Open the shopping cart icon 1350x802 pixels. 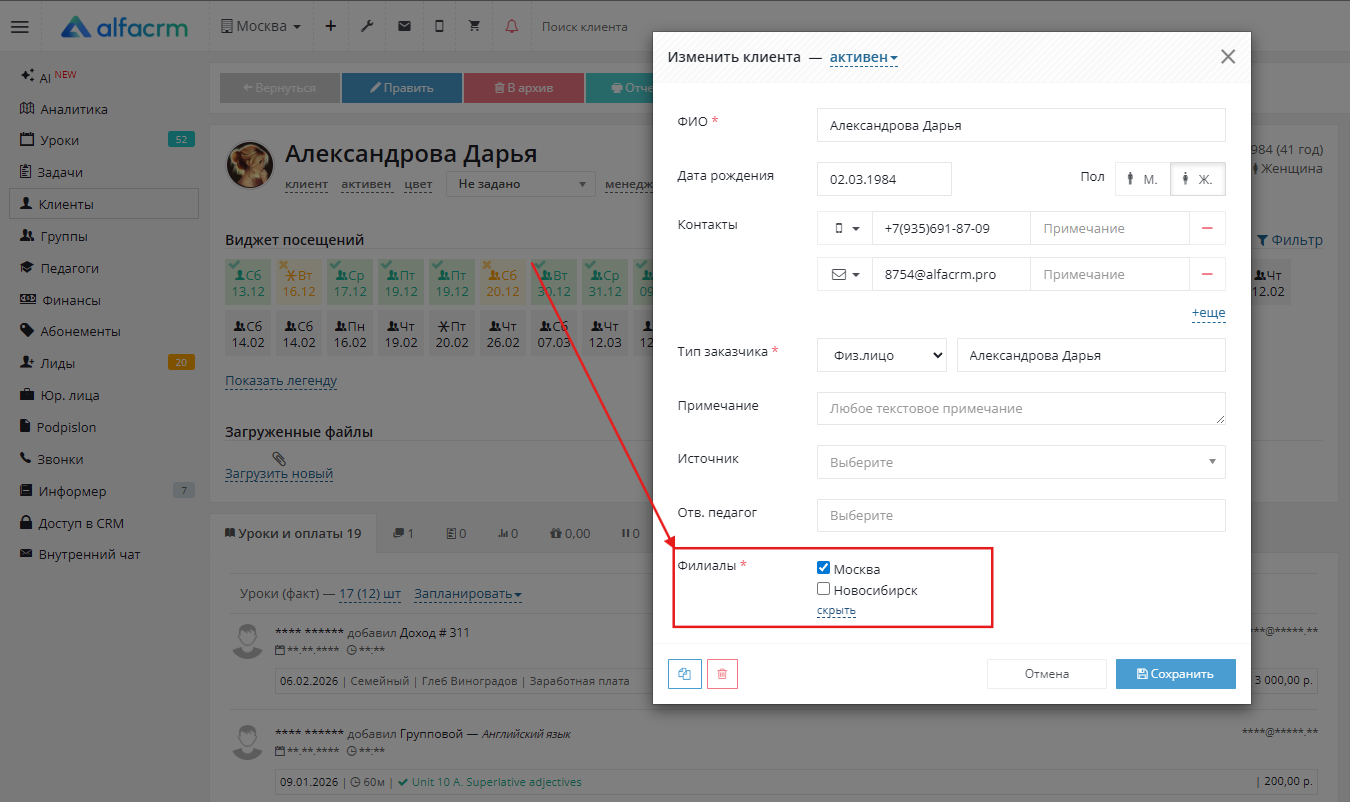tap(475, 27)
